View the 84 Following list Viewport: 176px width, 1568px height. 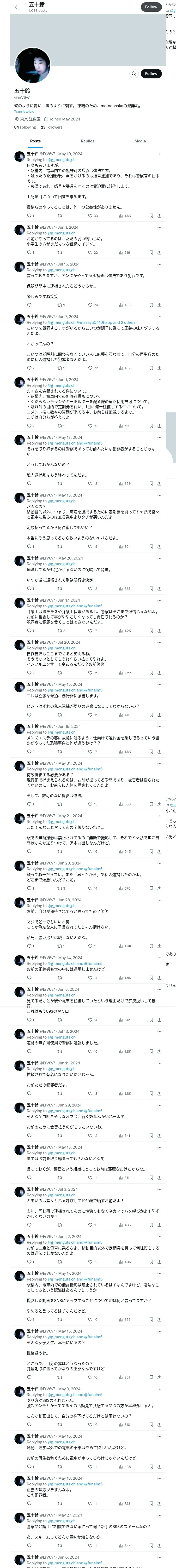coord(25,127)
